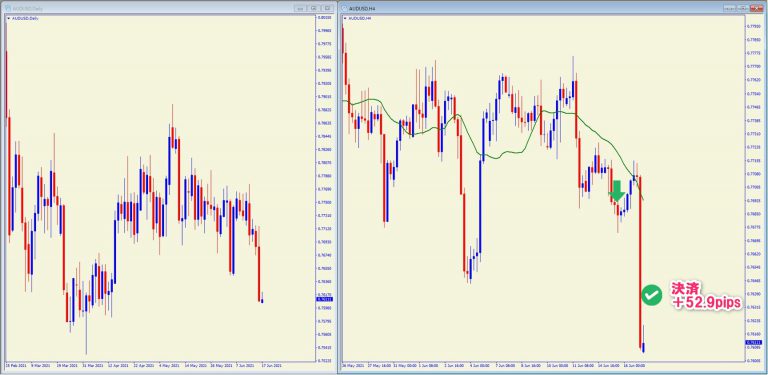768x375 pixels.
Task: Close the AUDUSD,Daily chart window
Action: (328, 8)
